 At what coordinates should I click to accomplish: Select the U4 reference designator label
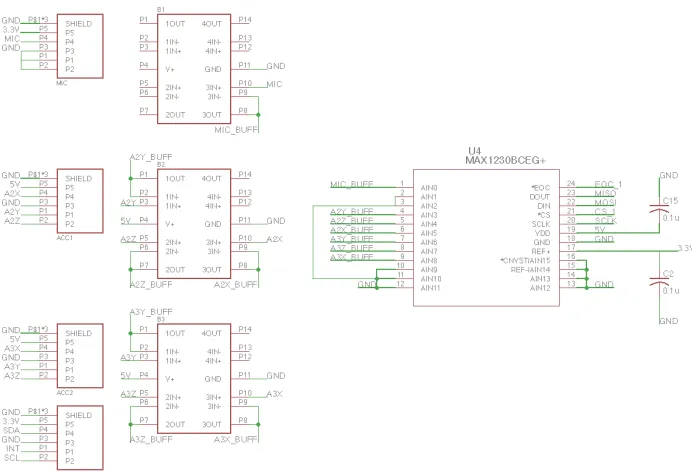click(x=474, y=151)
